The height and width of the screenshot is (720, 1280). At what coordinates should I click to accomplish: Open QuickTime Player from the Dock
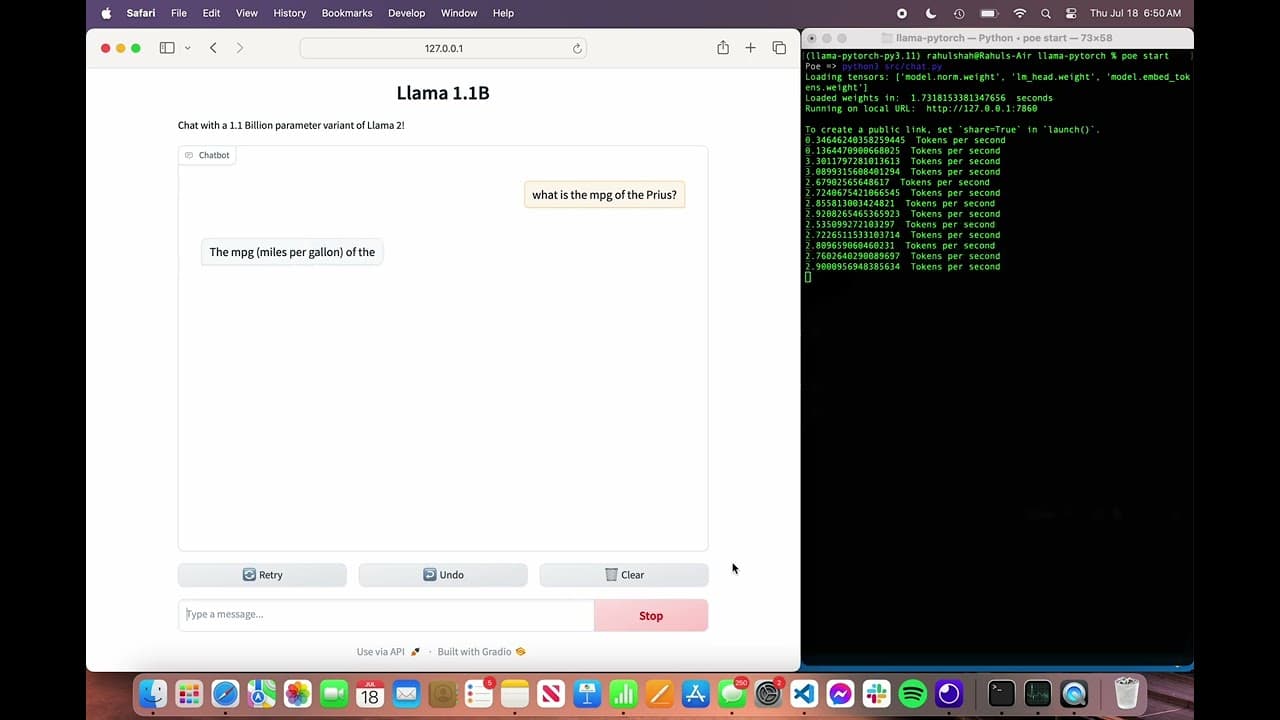tap(1074, 693)
